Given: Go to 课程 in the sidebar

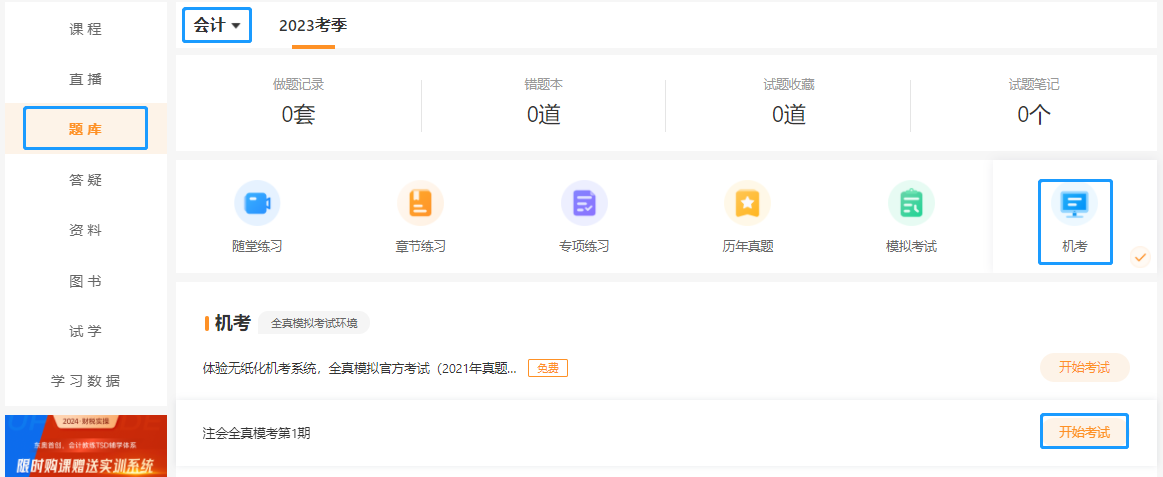Looking at the screenshot, I should pos(85,29).
